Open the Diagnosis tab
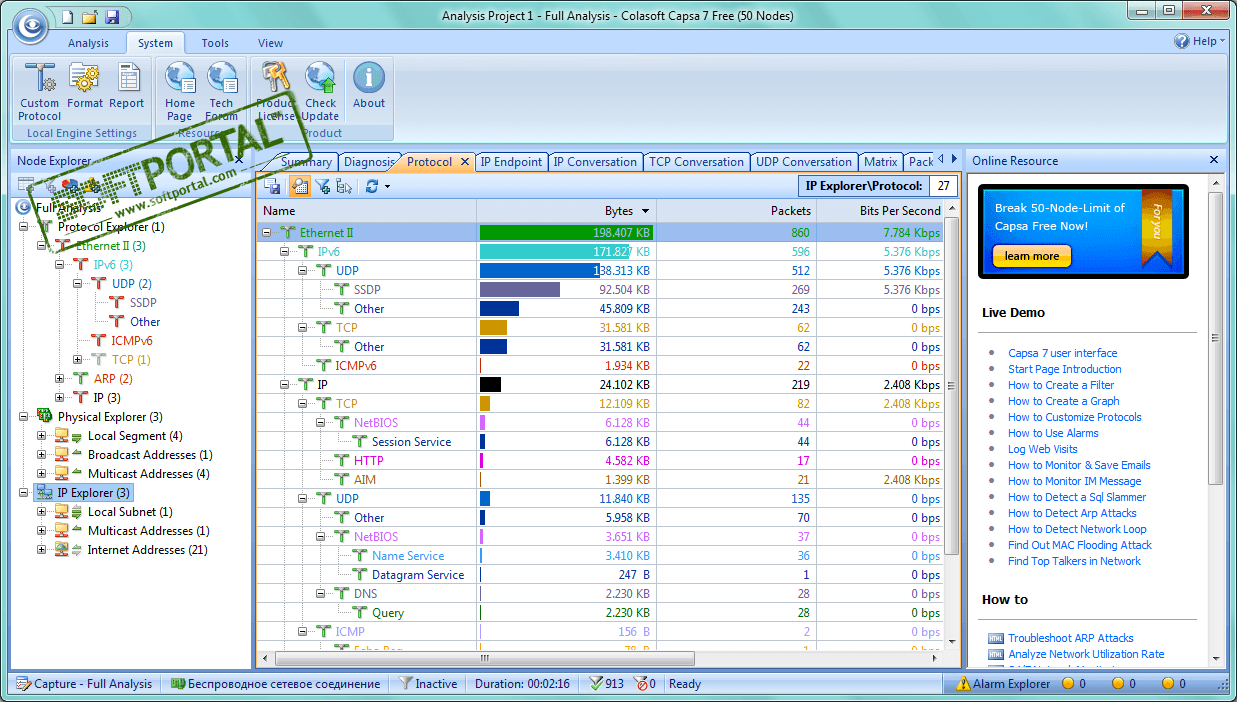1237x702 pixels. point(369,162)
